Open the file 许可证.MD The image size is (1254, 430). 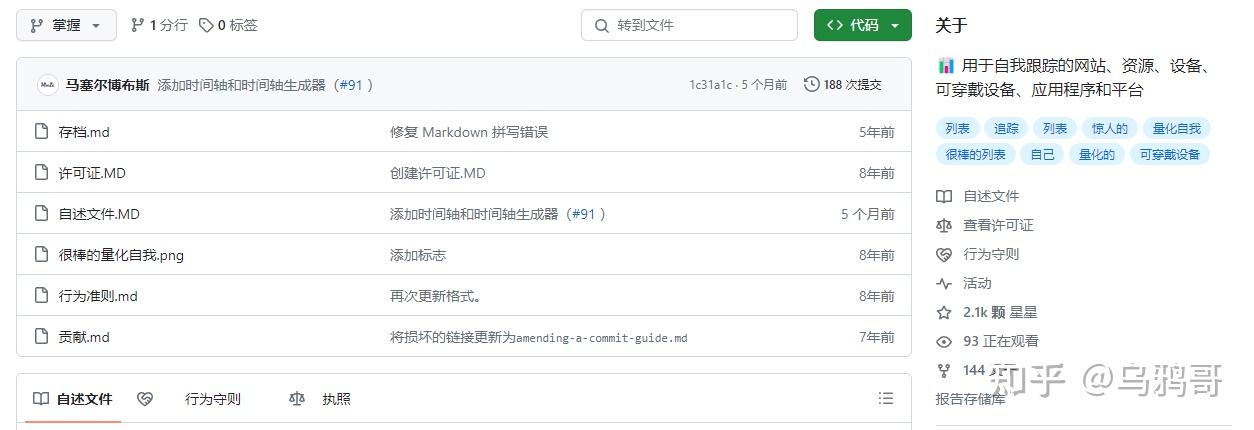pos(92,173)
